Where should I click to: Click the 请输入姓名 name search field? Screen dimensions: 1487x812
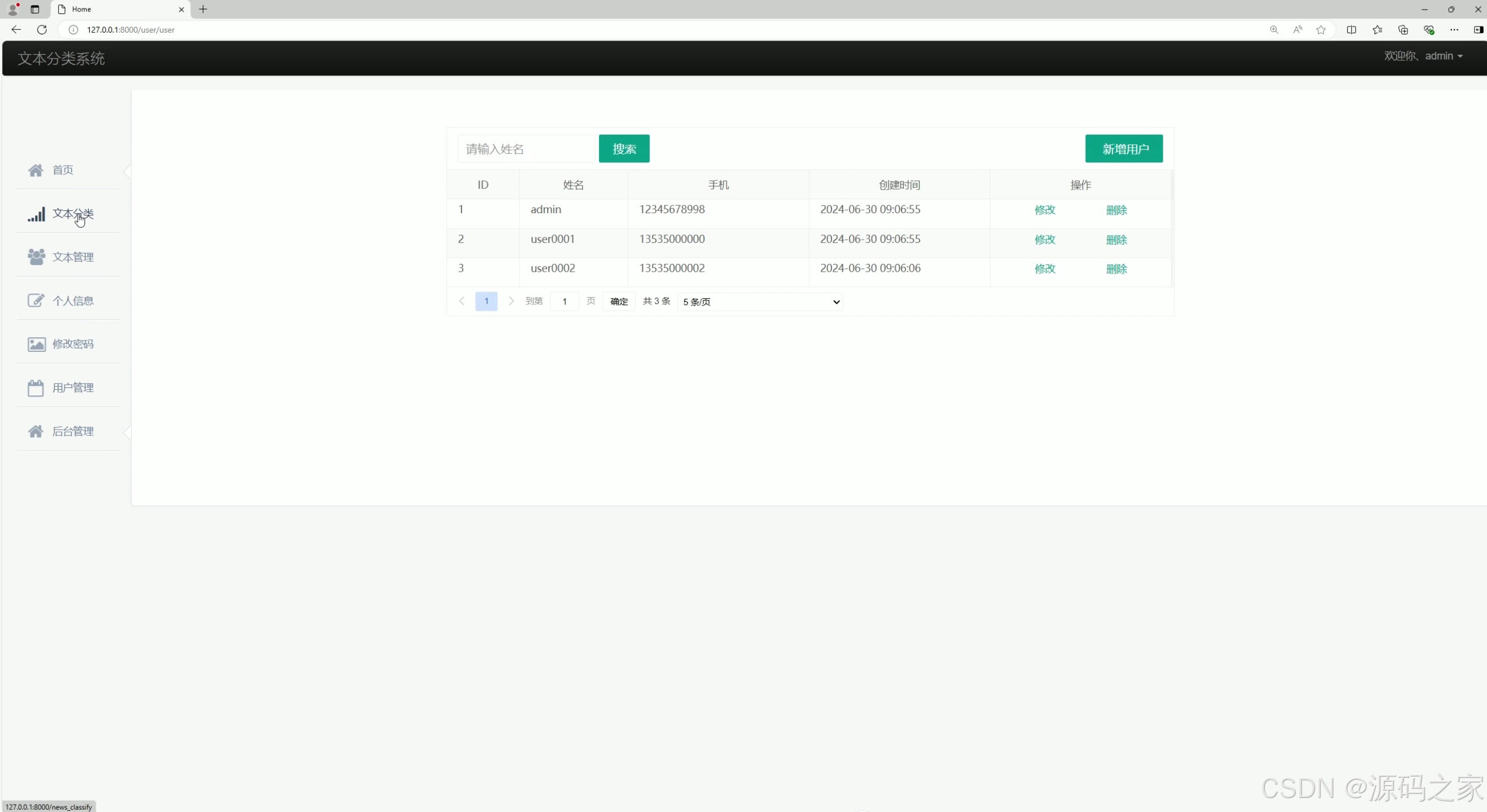click(526, 149)
